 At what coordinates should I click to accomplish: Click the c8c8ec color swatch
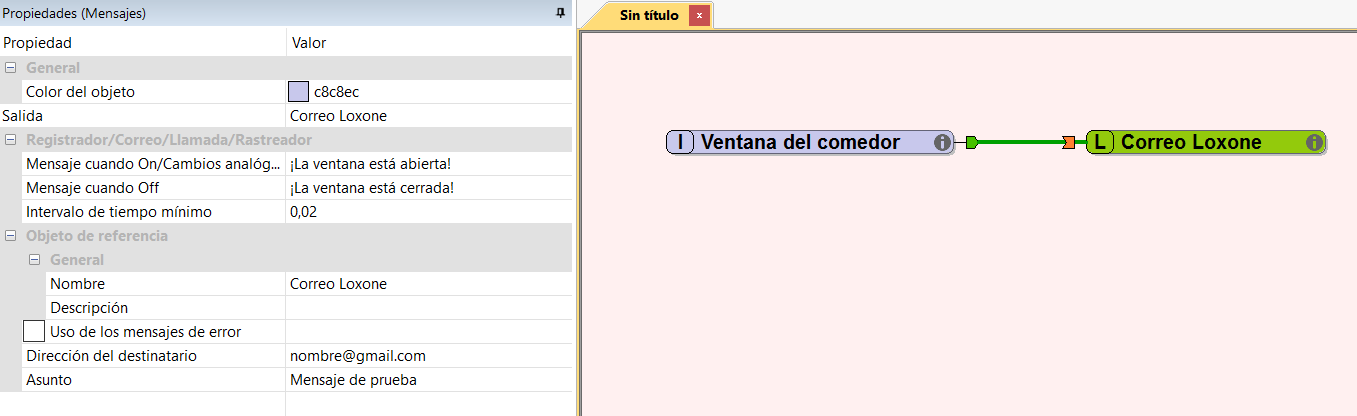pyautogui.click(x=298, y=92)
